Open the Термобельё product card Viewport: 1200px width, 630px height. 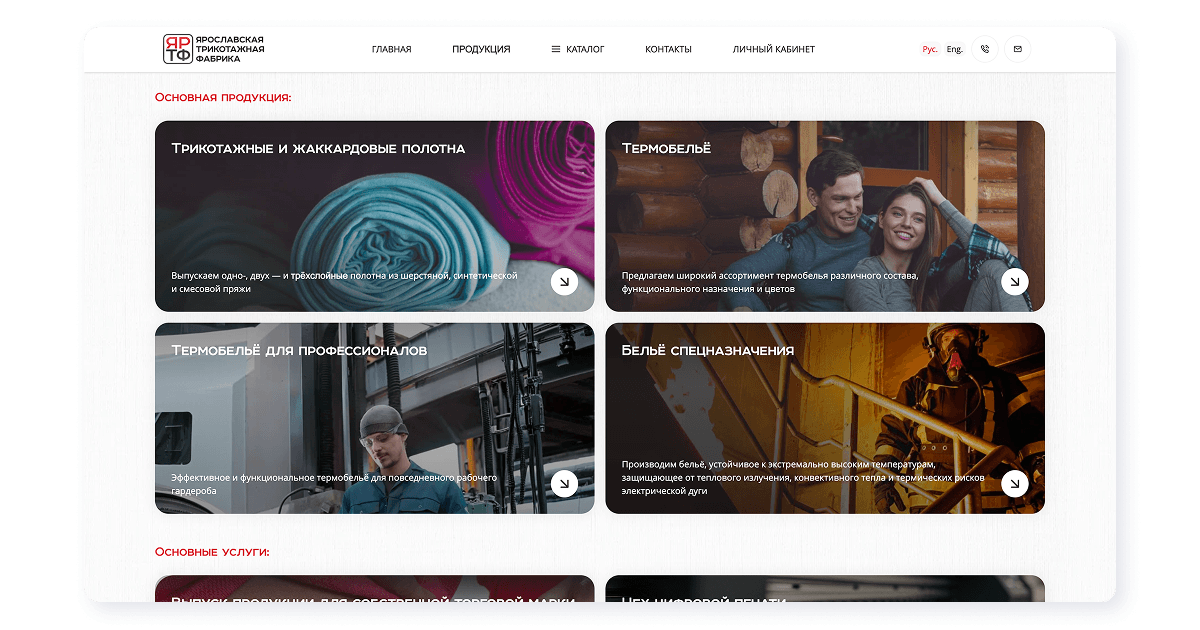click(825, 215)
